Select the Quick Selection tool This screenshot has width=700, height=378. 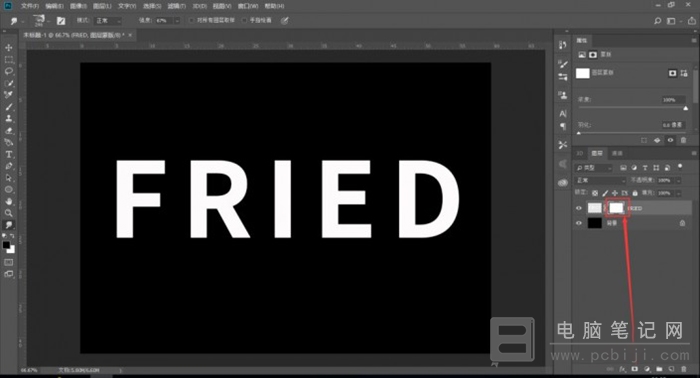tap(8, 83)
